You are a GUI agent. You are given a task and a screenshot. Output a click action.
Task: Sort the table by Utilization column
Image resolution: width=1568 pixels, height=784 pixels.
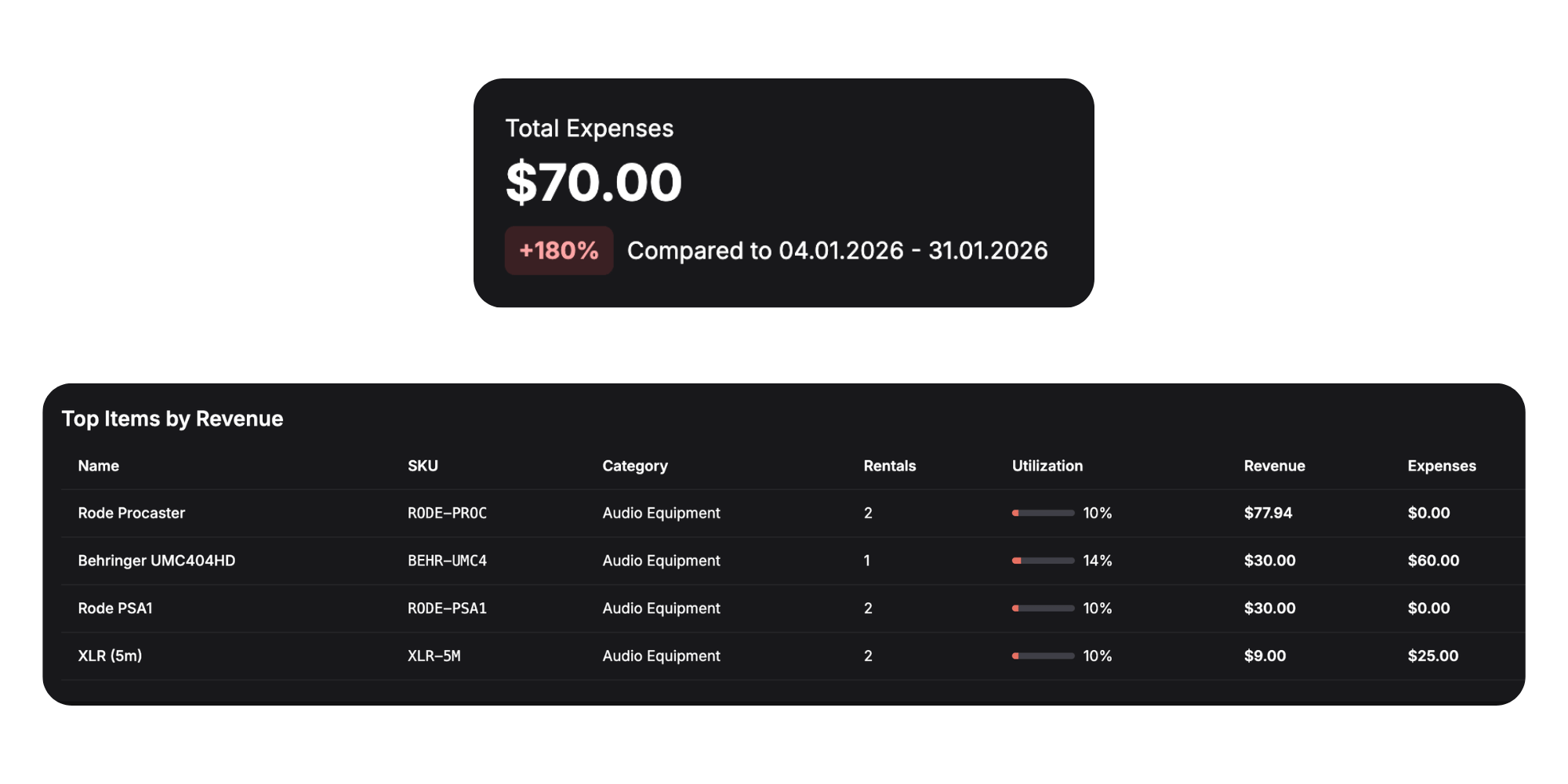pyautogui.click(x=1047, y=465)
